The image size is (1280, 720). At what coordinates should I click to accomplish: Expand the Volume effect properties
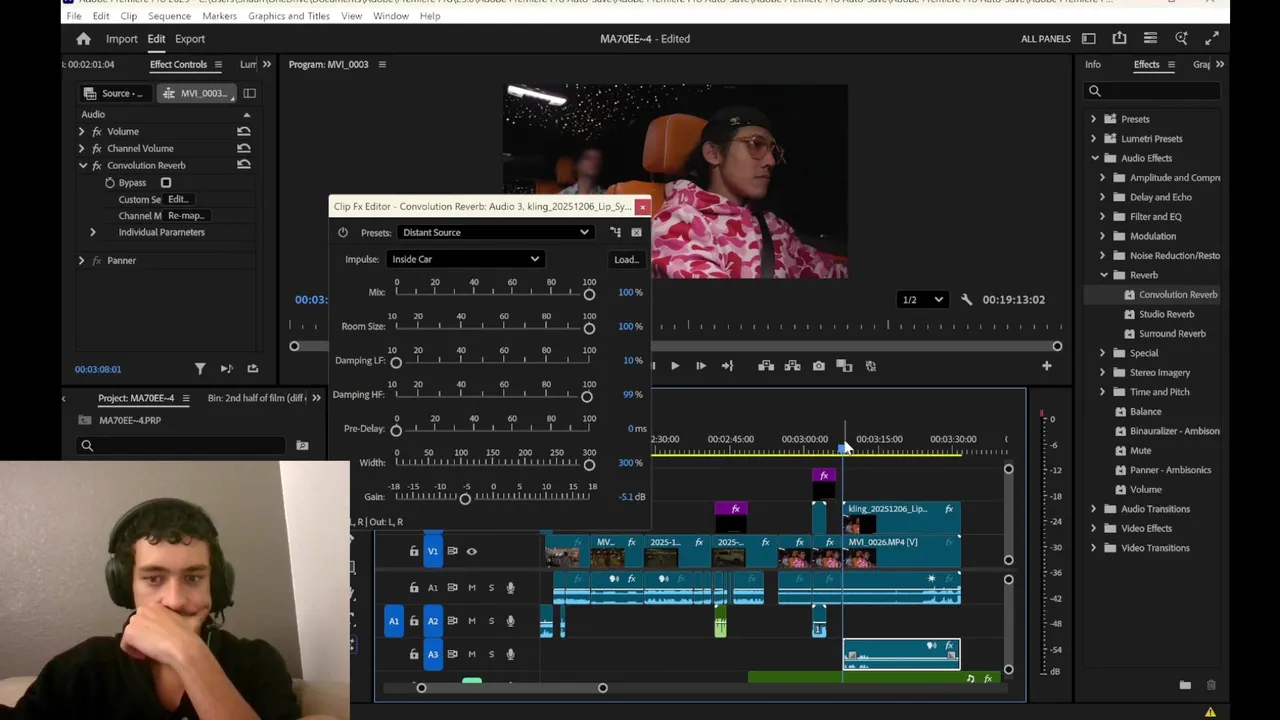pos(82,131)
